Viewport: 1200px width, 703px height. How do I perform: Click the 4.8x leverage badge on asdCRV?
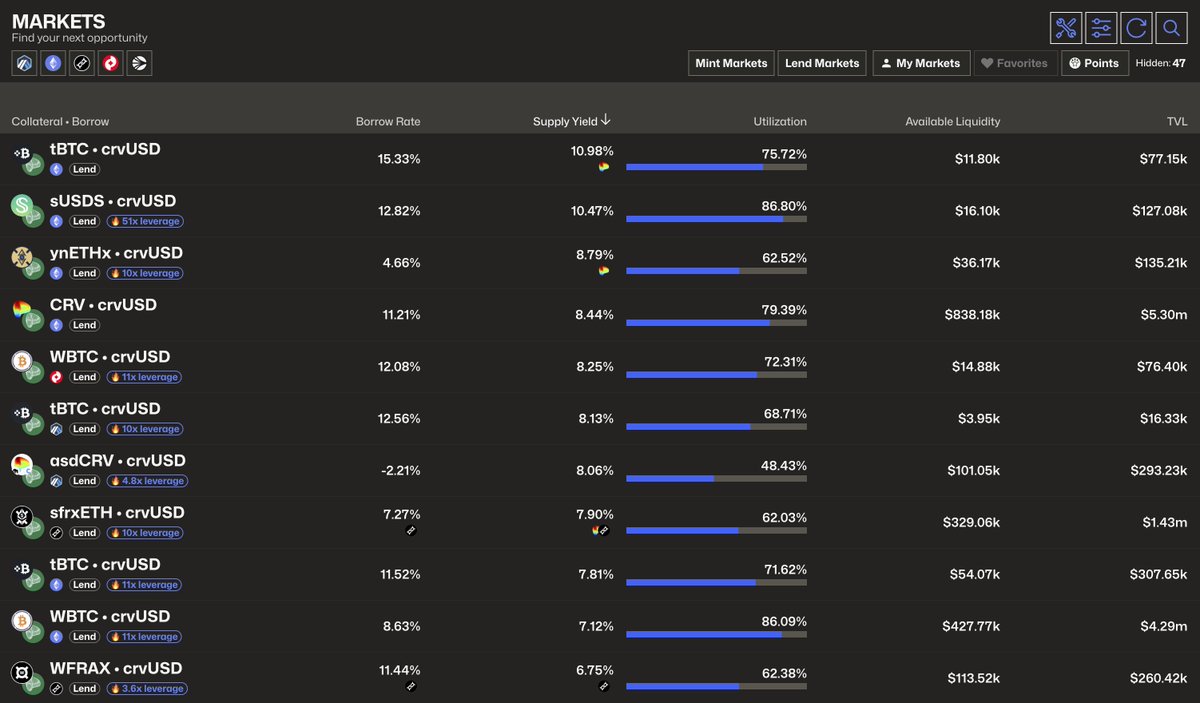146,481
